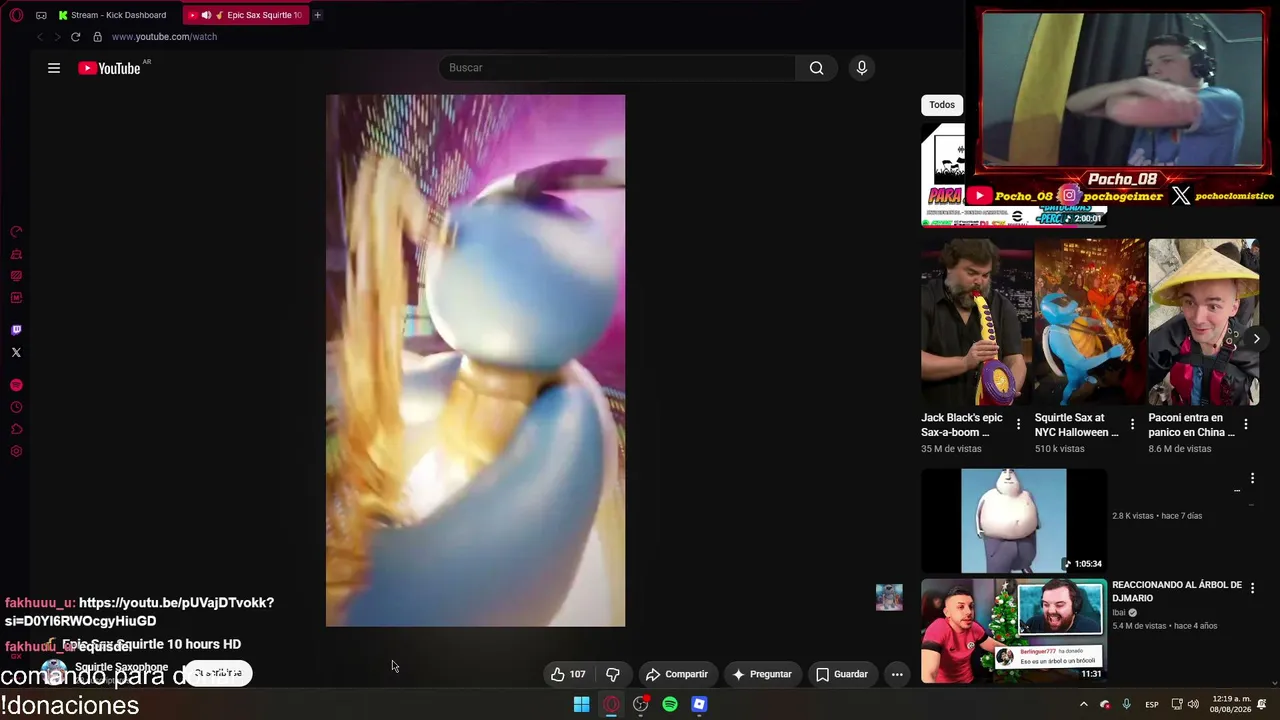Open Jack Black sax-a-boom short thumbnail
Viewport: 1280px width, 720px height.
pyautogui.click(x=976, y=322)
